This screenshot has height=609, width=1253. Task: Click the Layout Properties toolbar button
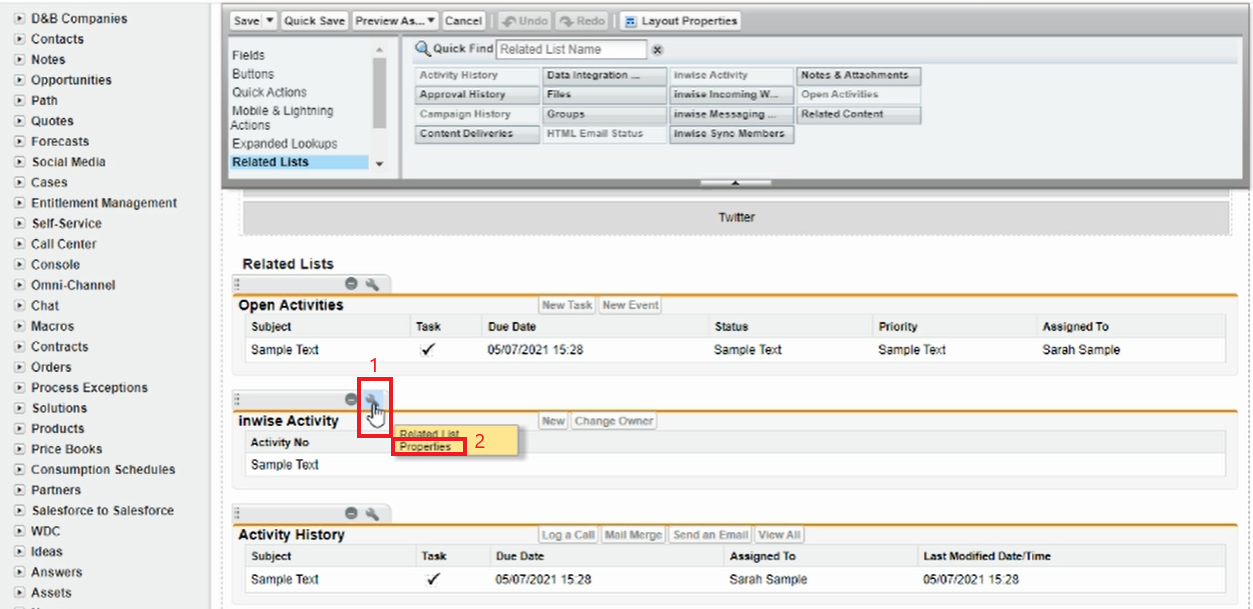680,21
